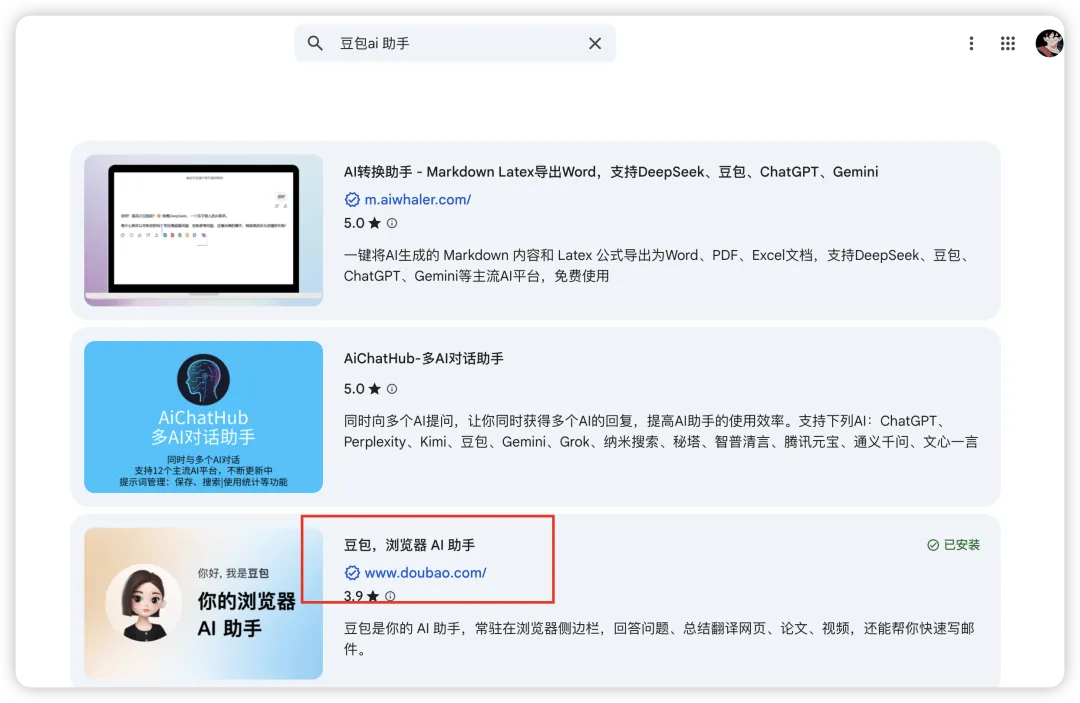
Task: Click rating info icon for AI转换助手
Action: pyautogui.click(x=392, y=223)
